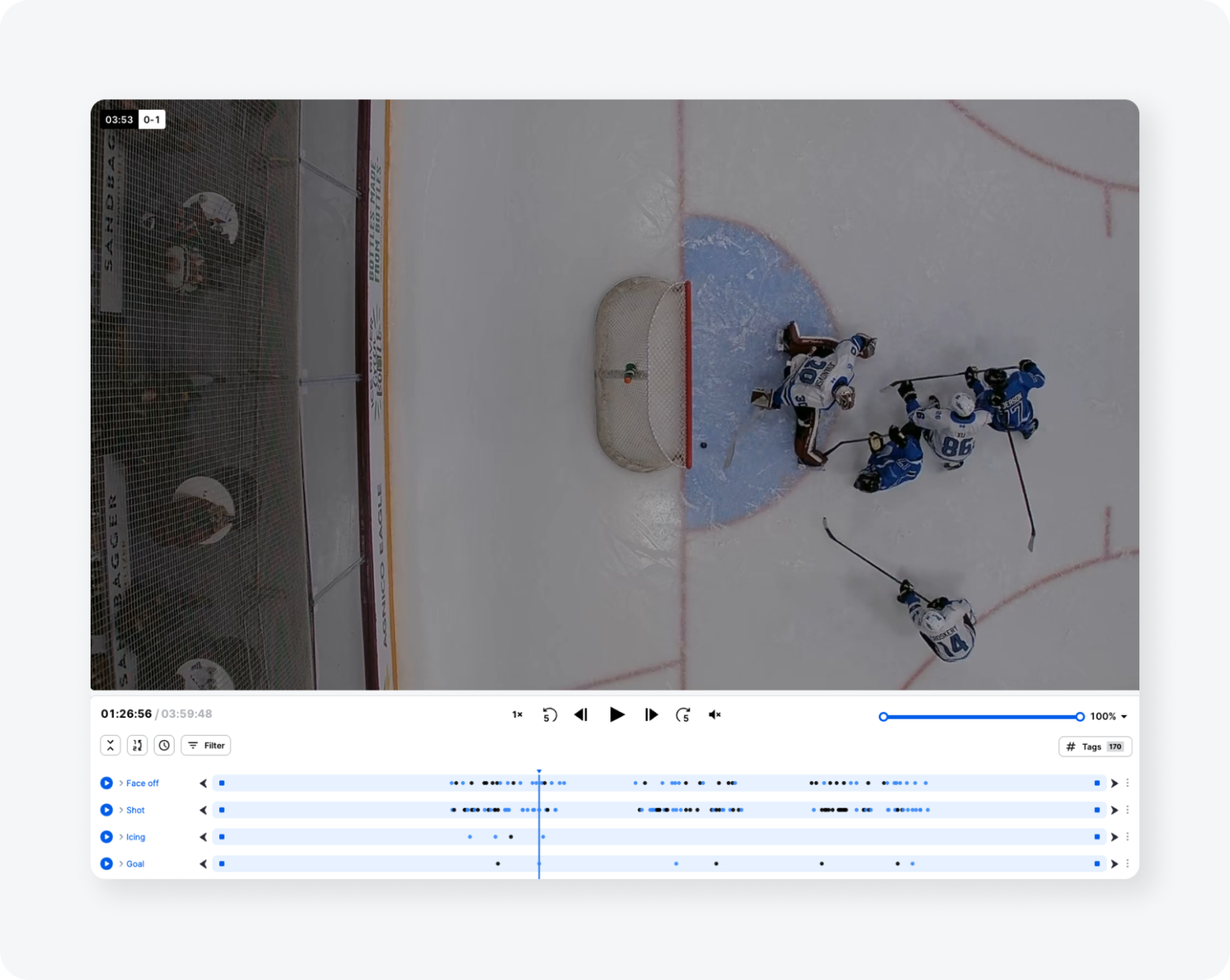Play the video
The image size is (1230, 980).
coord(617,715)
